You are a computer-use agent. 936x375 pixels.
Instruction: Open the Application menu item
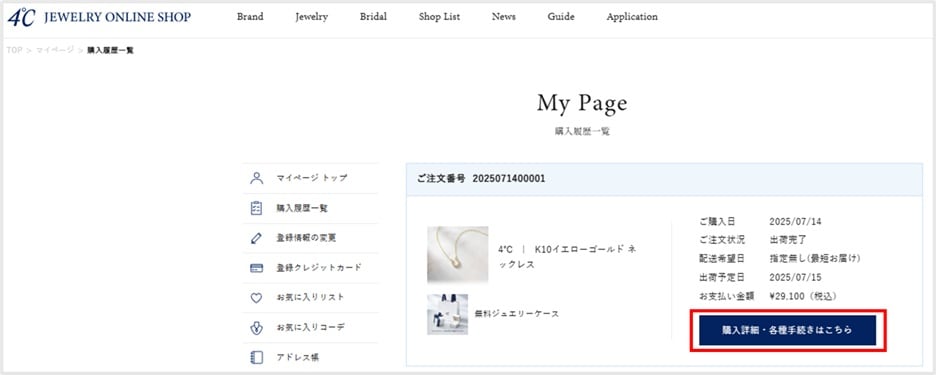632,17
